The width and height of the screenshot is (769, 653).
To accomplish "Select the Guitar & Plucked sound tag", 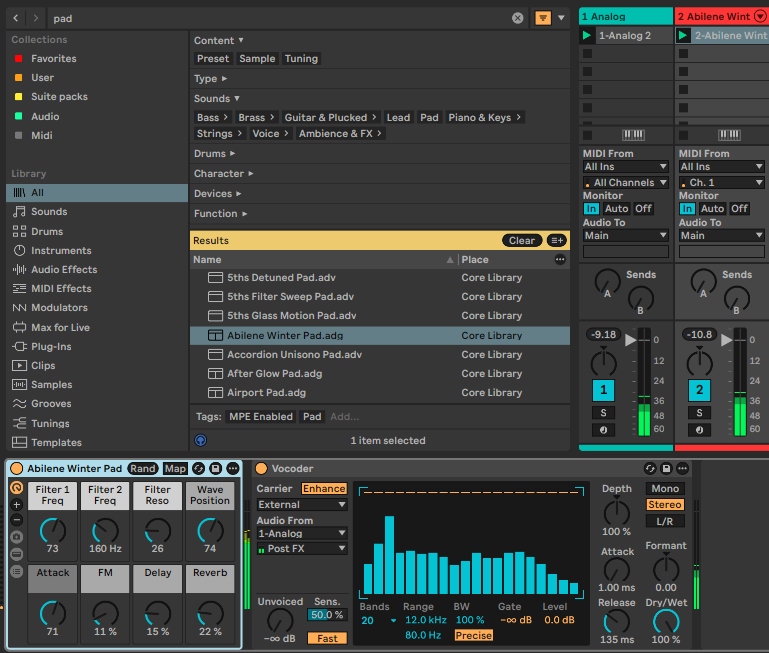I will click(x=330, y=117).
